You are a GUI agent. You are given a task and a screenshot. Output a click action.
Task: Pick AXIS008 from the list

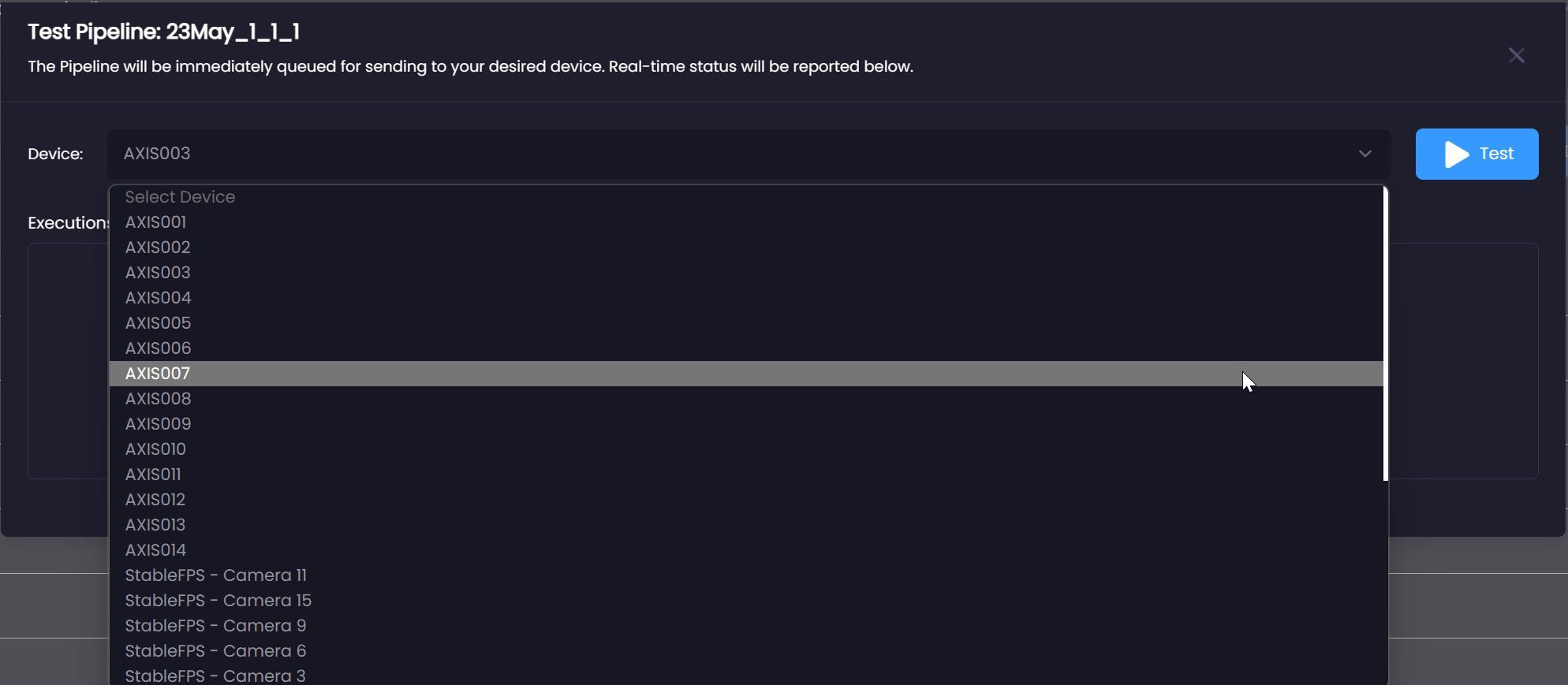click(x=746, y=399)
